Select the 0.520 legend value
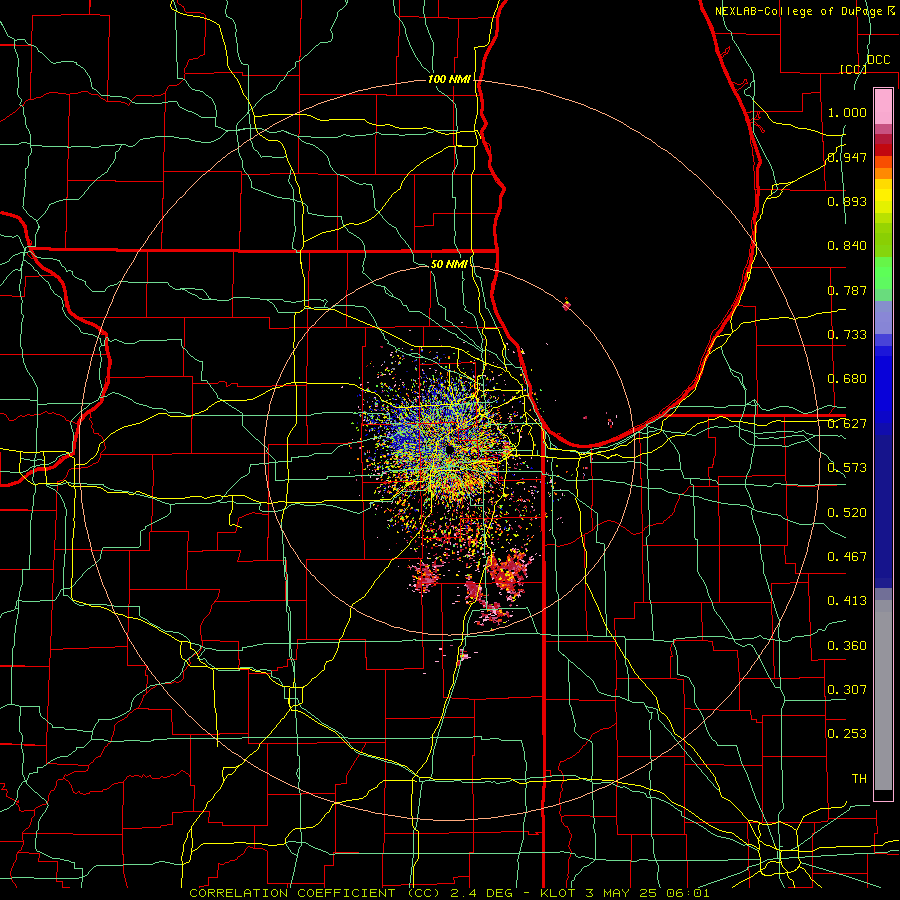 tap(847, 513)
